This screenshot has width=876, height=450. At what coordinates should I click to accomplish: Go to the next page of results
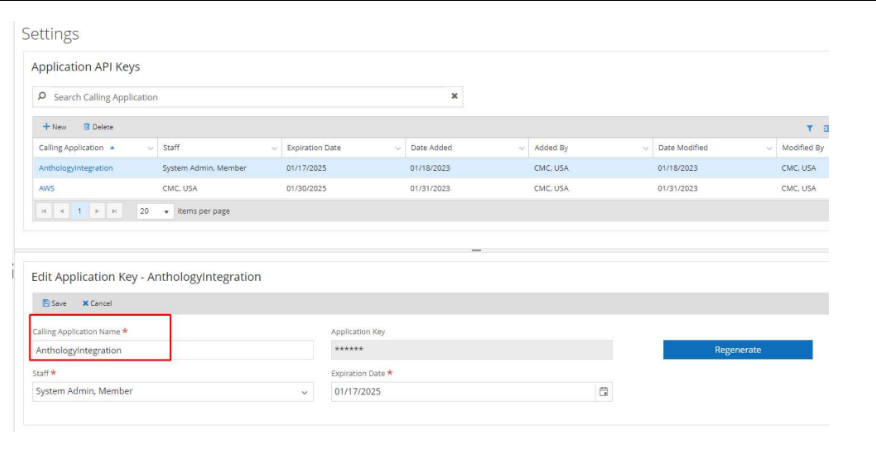tap(97, 212)
